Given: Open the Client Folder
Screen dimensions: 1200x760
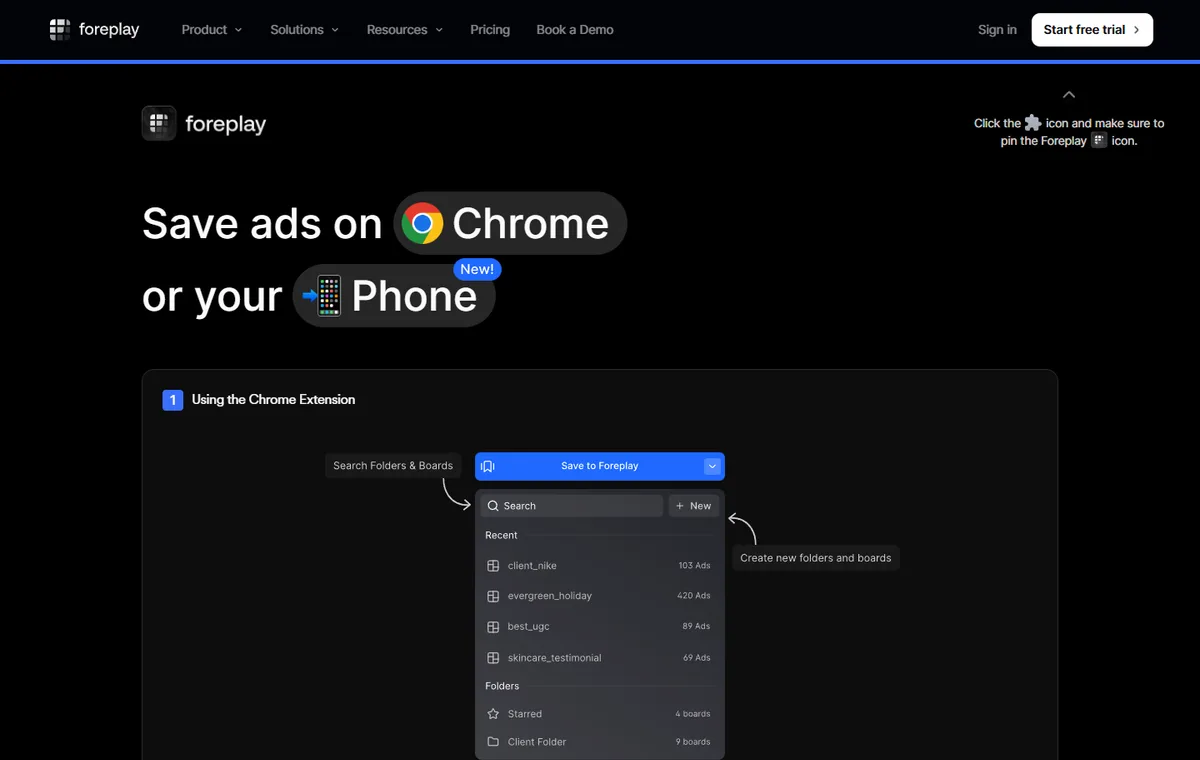Looking at the screenshot, I should [598, 742].
